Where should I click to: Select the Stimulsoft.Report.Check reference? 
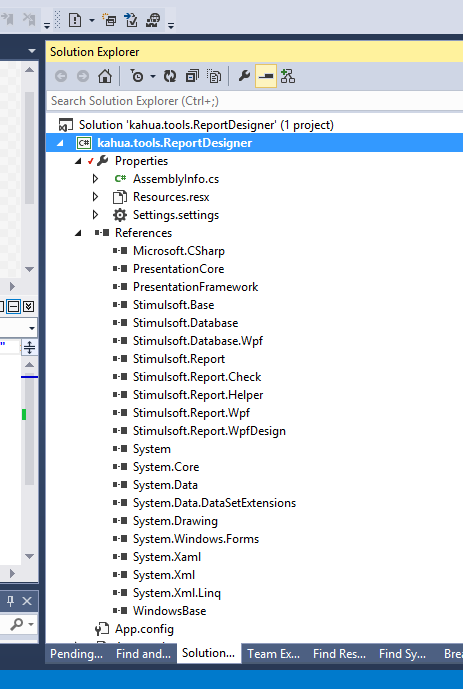click(x=197, y=377)
